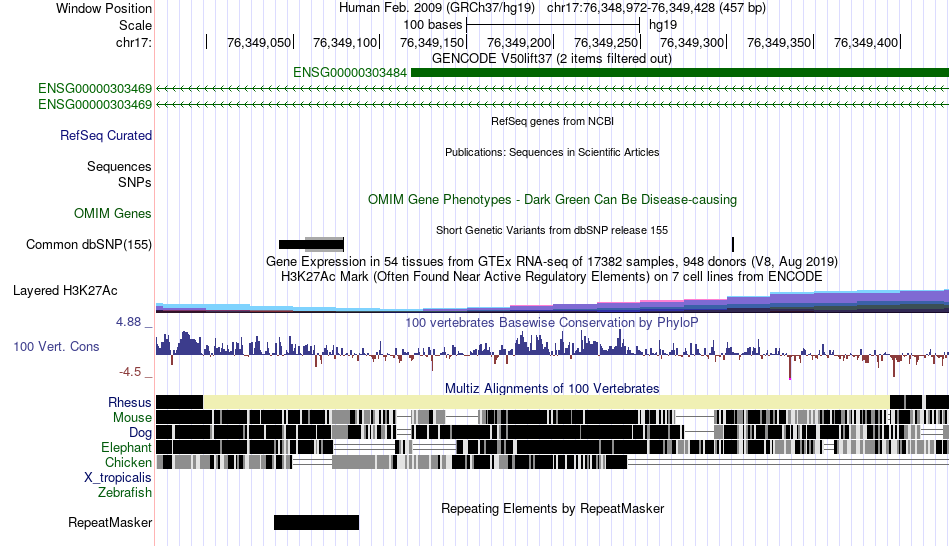Click the ENSG00000303484 gene label
The width and height of the screenshot is (950, 546).
click(x=350, y=73)
